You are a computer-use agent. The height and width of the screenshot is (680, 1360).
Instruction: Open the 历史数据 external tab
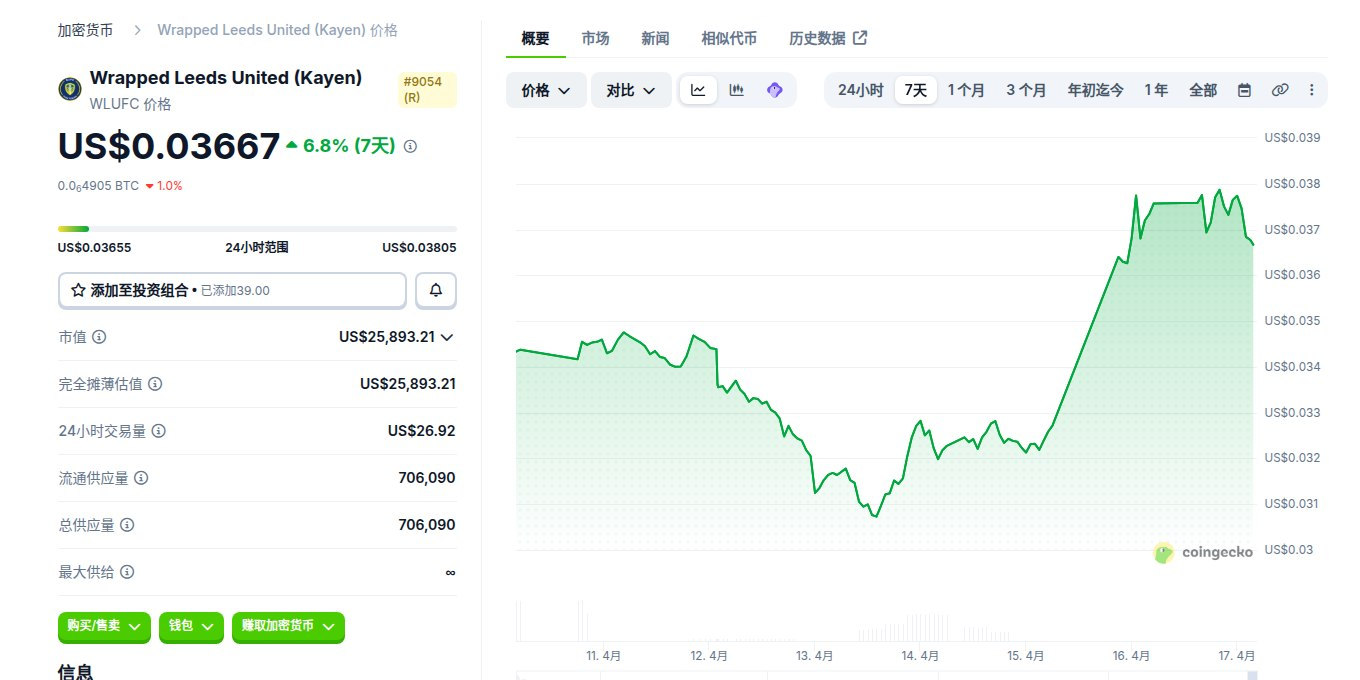click(x=828, y=38)
